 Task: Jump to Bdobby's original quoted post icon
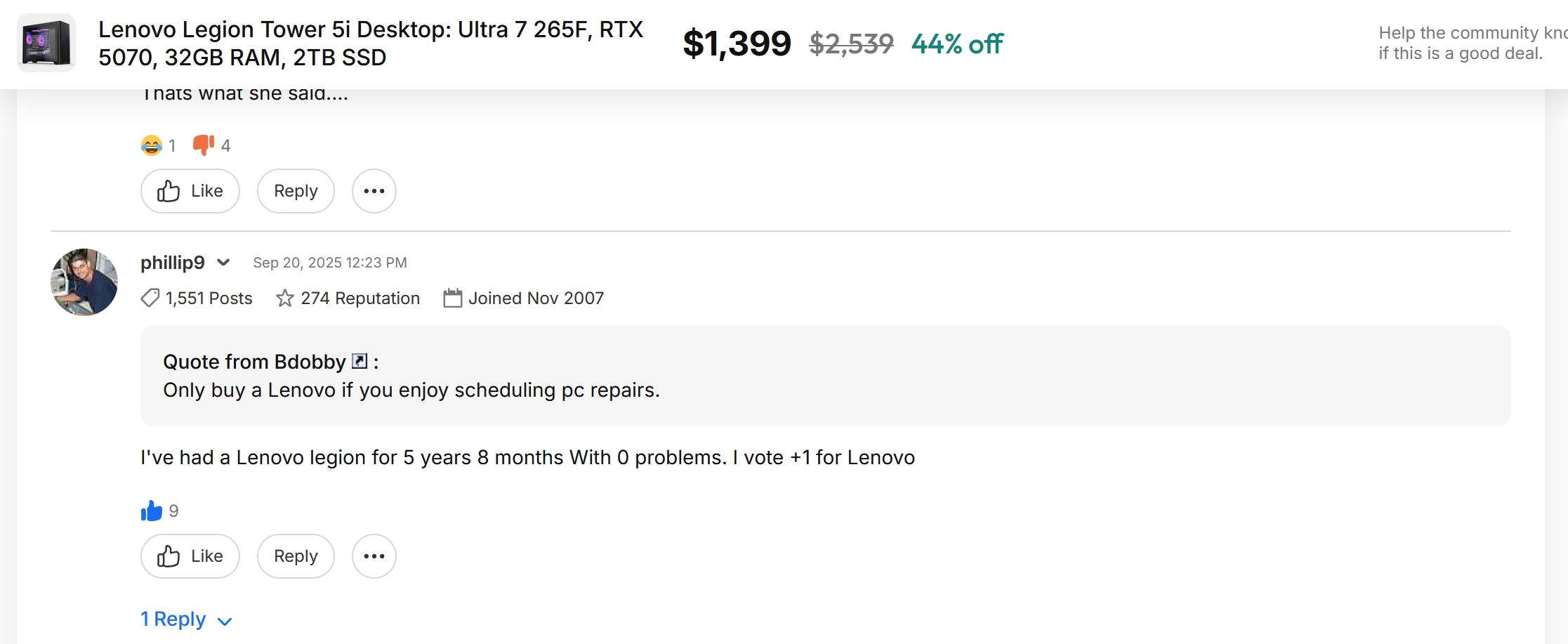pyautogui.click(x=360, y=361)
